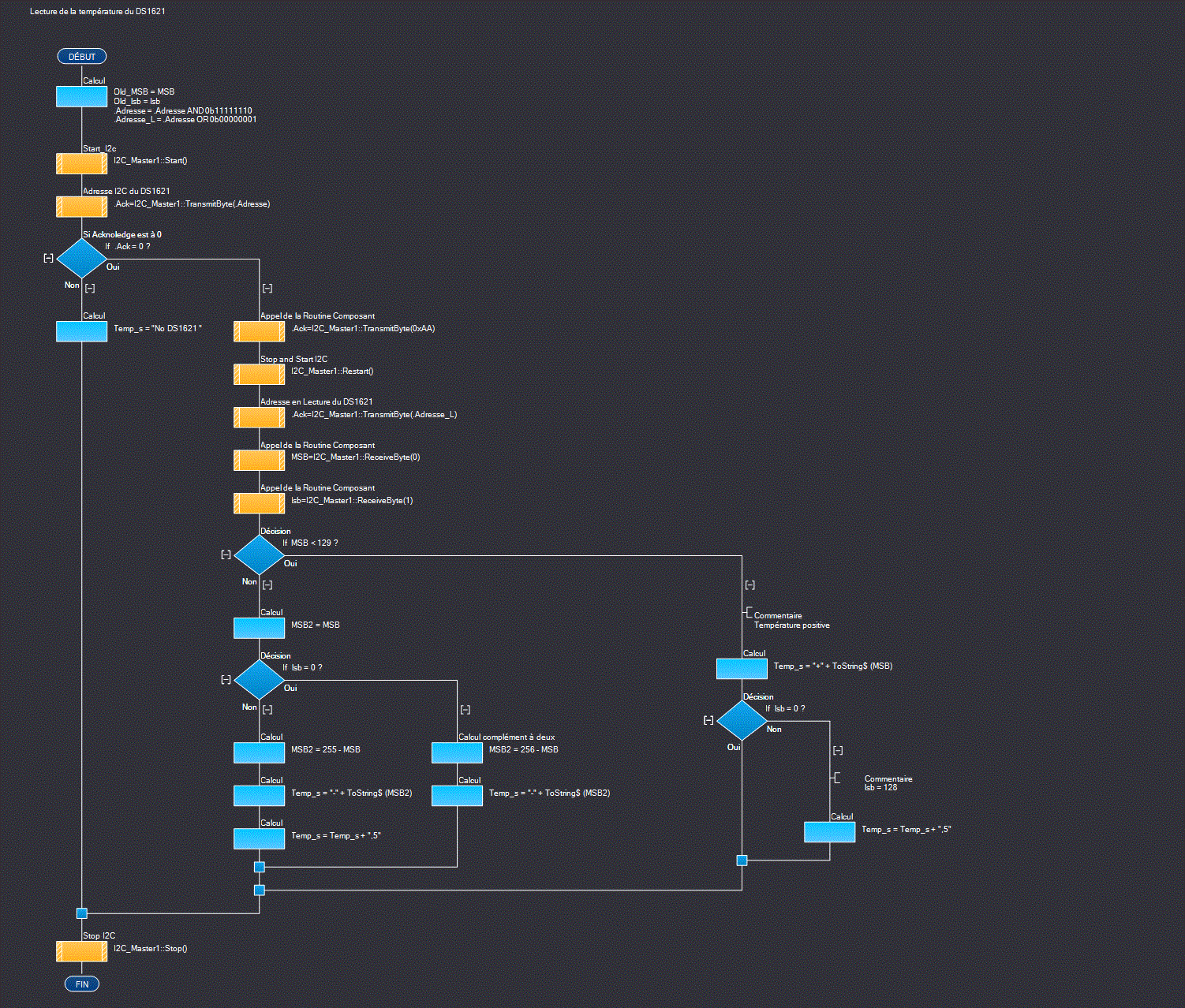This screenshot has width=1185, height=1008.
Task: Select the TransmitByte(0xAA) macro block
Action: click(x=259, y=331)
